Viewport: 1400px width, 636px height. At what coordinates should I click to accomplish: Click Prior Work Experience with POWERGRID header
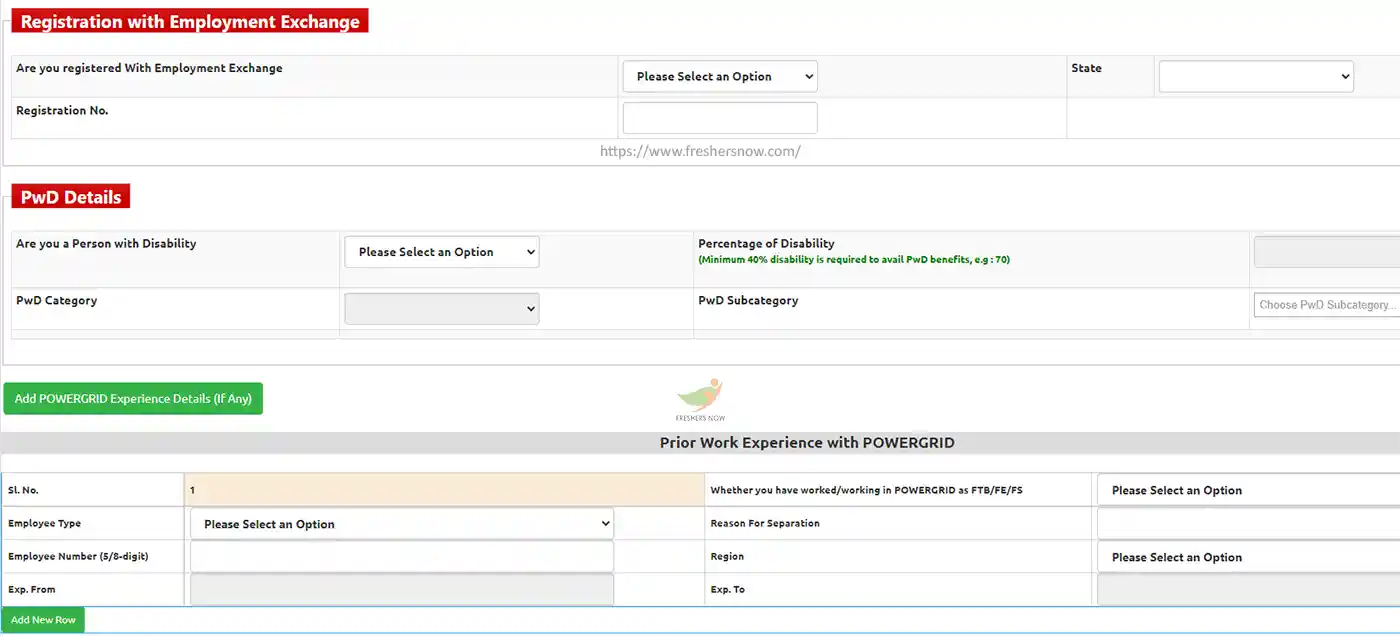(807, 442)
